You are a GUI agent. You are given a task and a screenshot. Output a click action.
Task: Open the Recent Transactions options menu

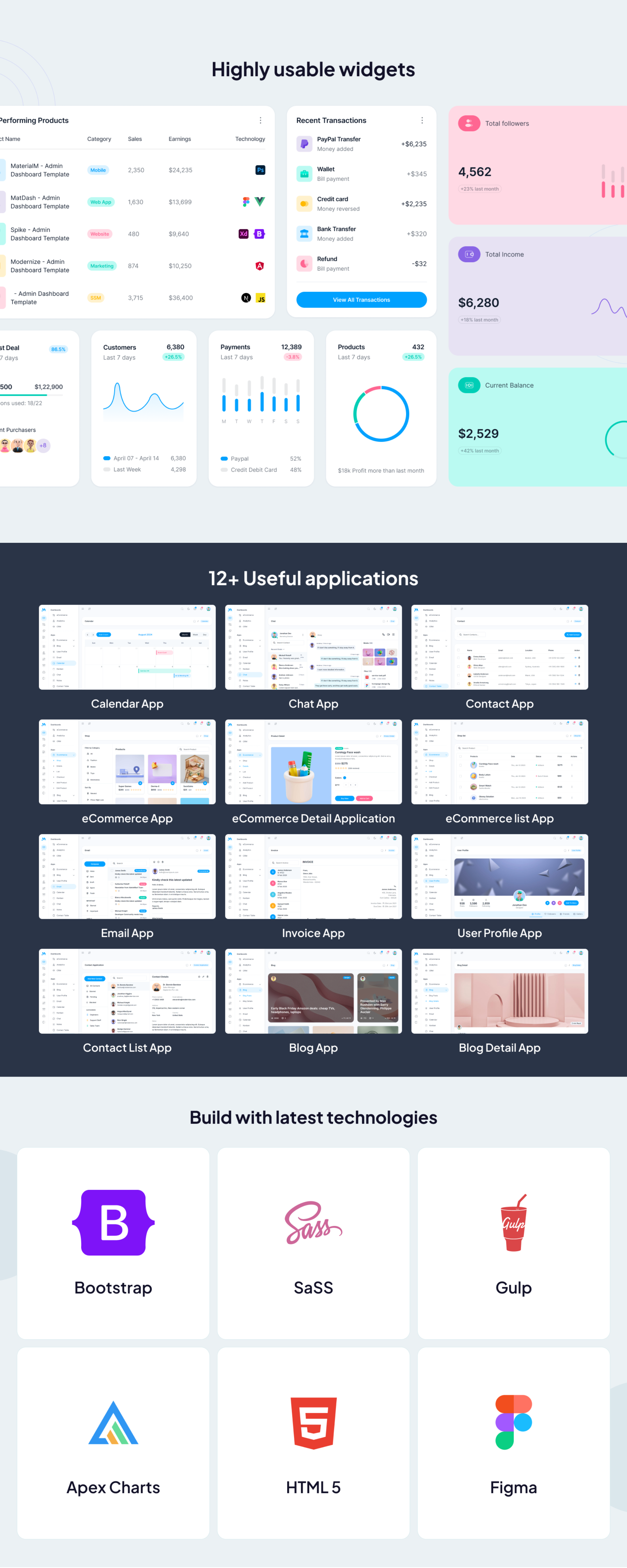(x=421, y=120)
